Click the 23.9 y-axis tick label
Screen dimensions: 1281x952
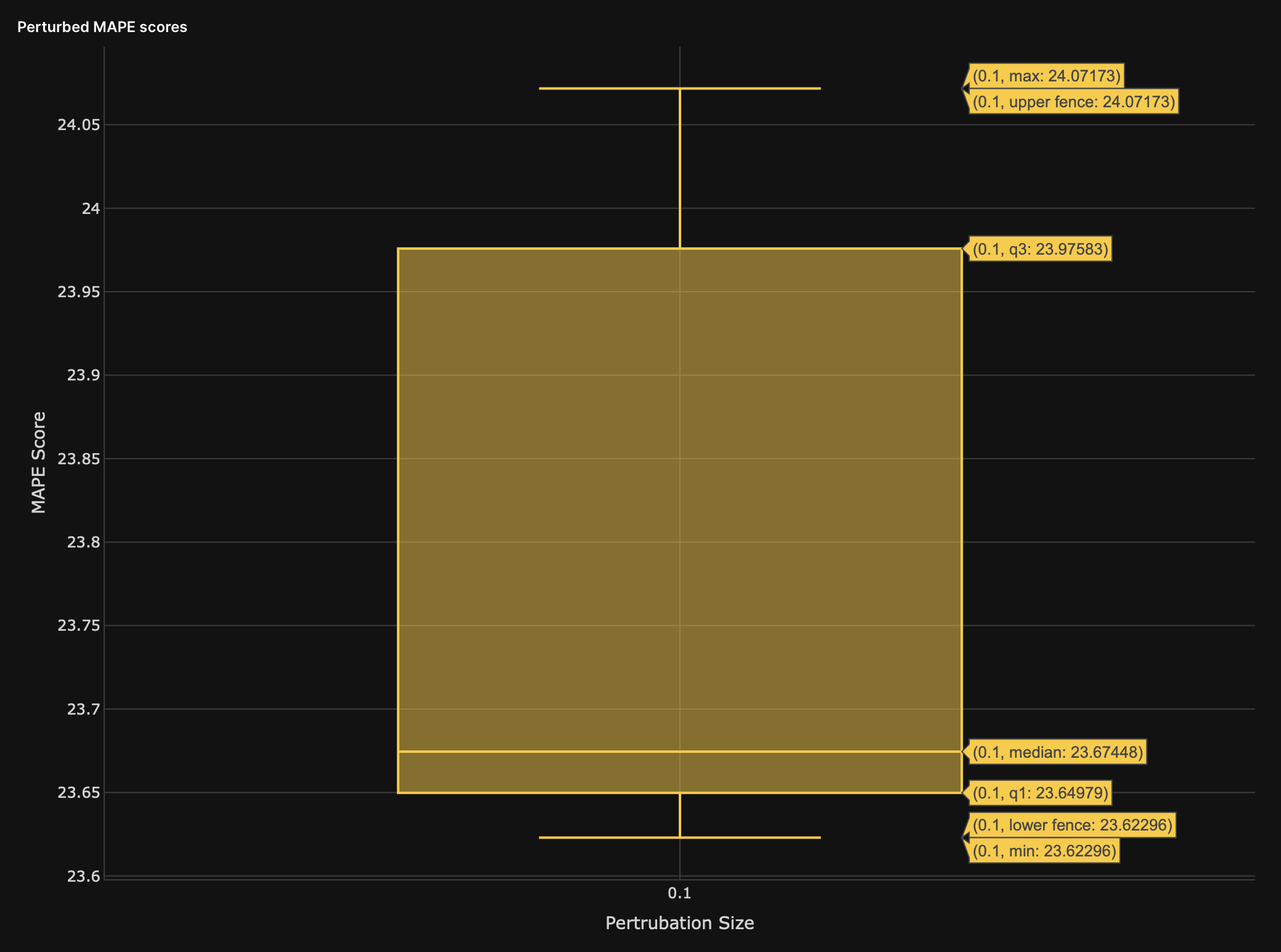pyautogui.click(x=83, y=375)
